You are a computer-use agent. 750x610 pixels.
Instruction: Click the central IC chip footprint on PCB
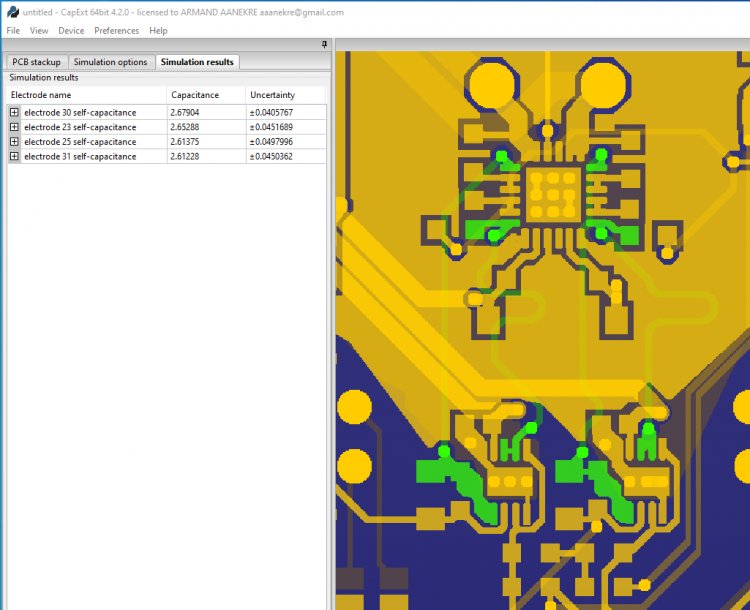[553, 195]
